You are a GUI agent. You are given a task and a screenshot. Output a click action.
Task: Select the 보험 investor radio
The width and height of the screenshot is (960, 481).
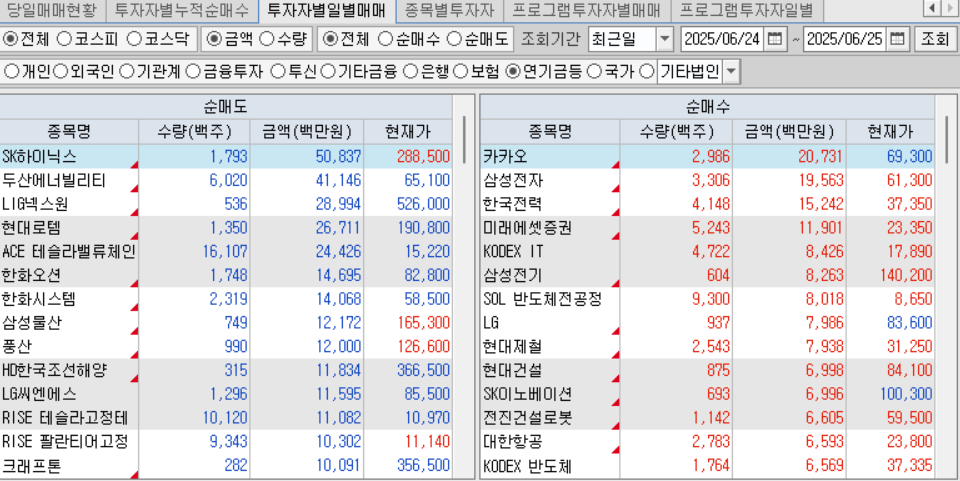[462, 72]
